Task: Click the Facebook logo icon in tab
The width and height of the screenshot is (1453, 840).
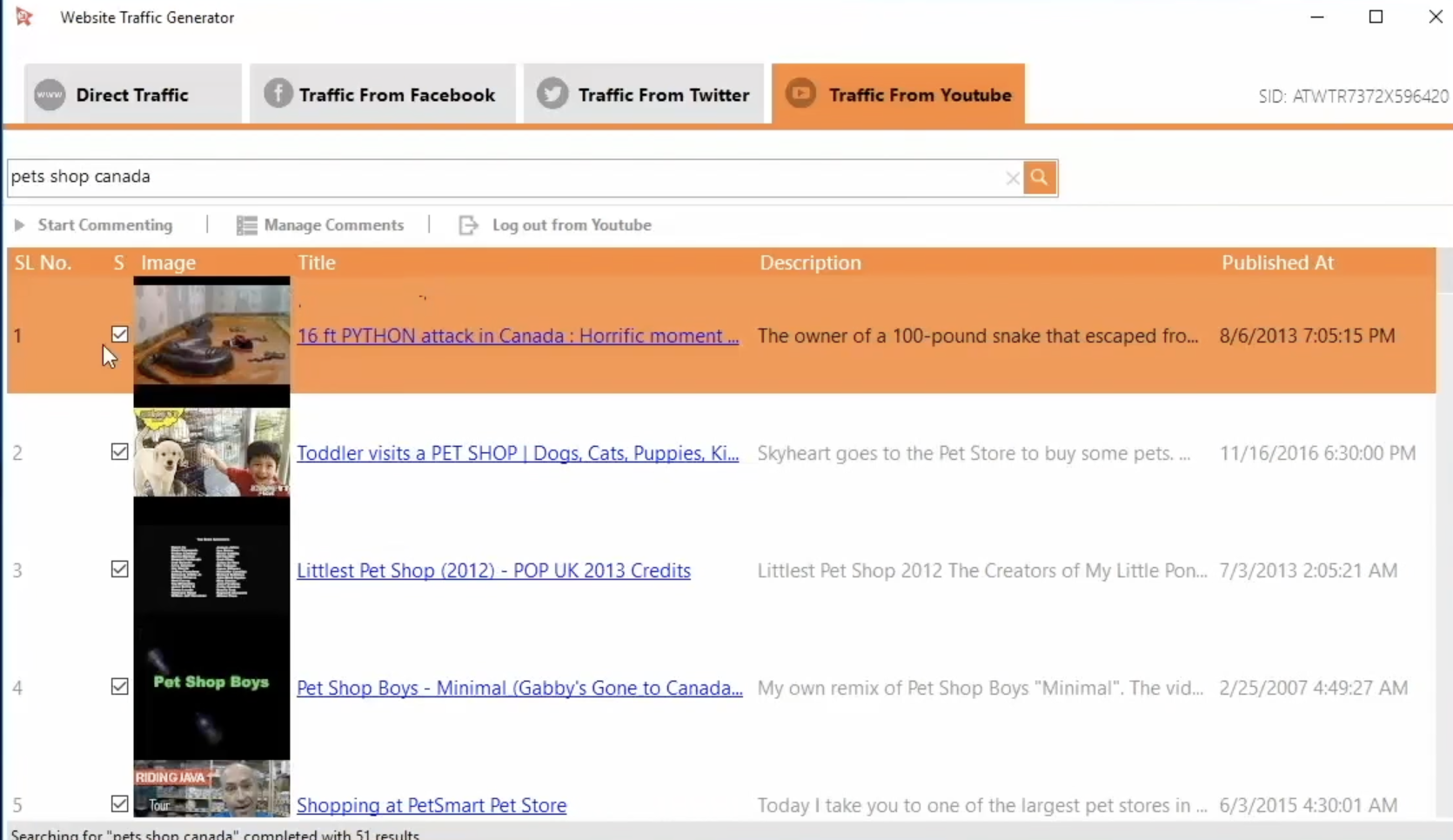Action: (x=278, y=93)
